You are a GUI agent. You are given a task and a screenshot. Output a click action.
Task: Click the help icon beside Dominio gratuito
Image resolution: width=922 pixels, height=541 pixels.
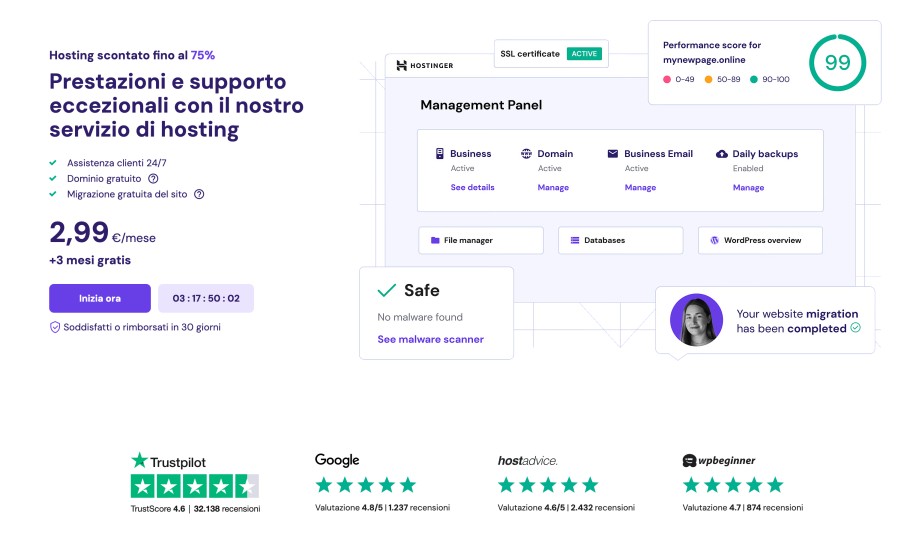click(153, 178)
